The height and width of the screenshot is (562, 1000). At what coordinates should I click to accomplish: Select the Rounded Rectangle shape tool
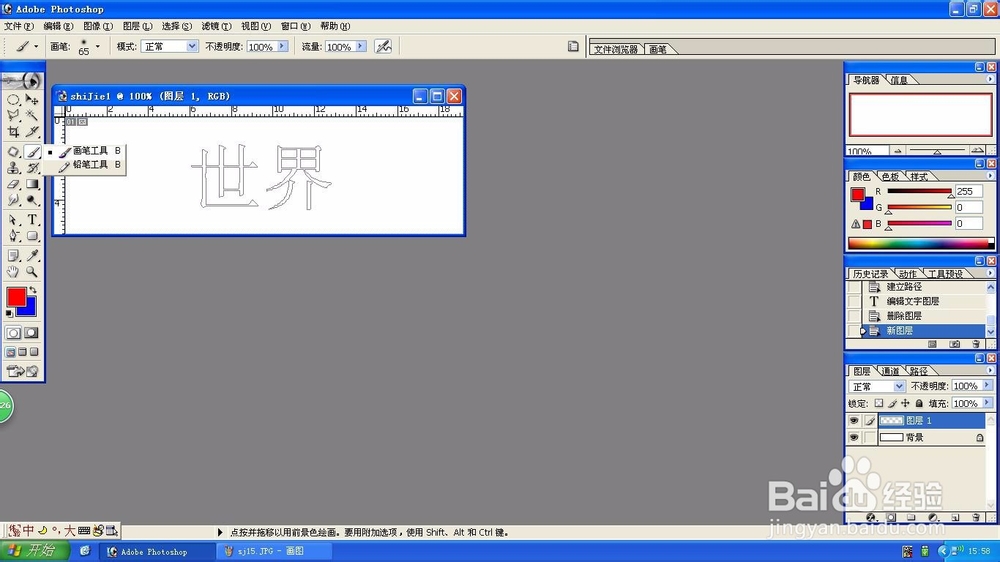click(32, 236)
